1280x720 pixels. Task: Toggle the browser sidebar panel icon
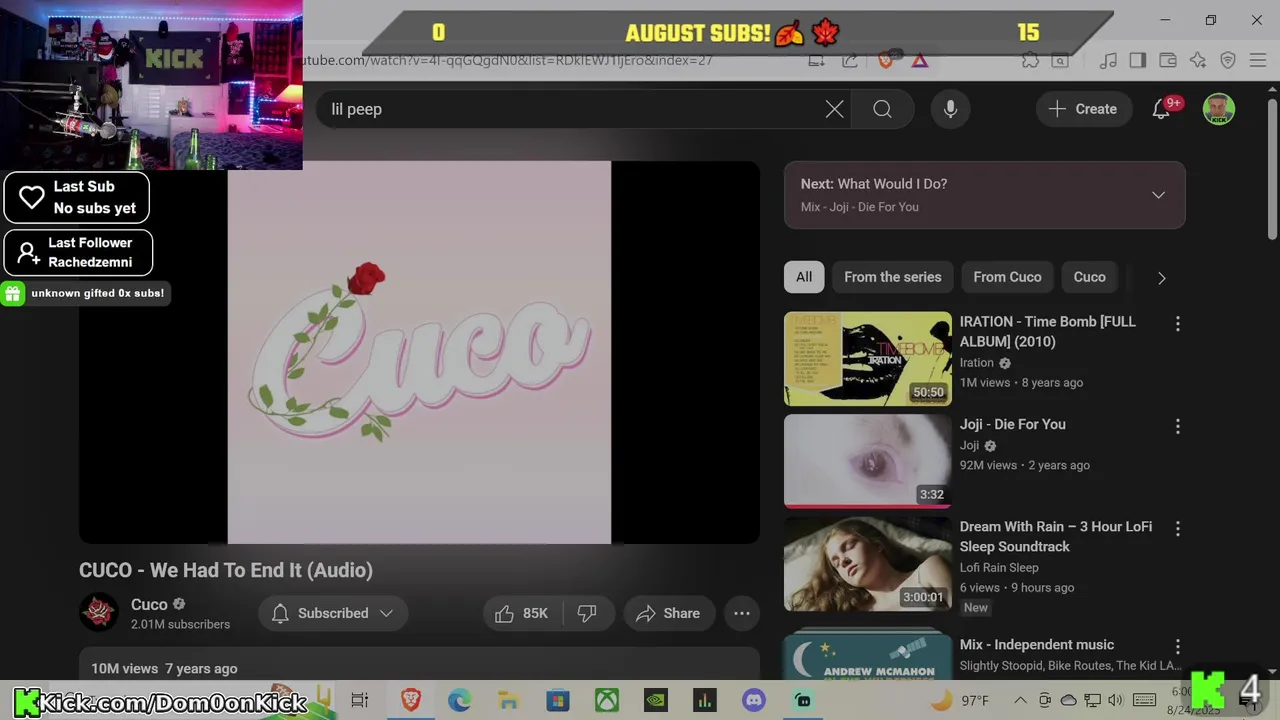pyautogui.click(x=1137, y=61)
